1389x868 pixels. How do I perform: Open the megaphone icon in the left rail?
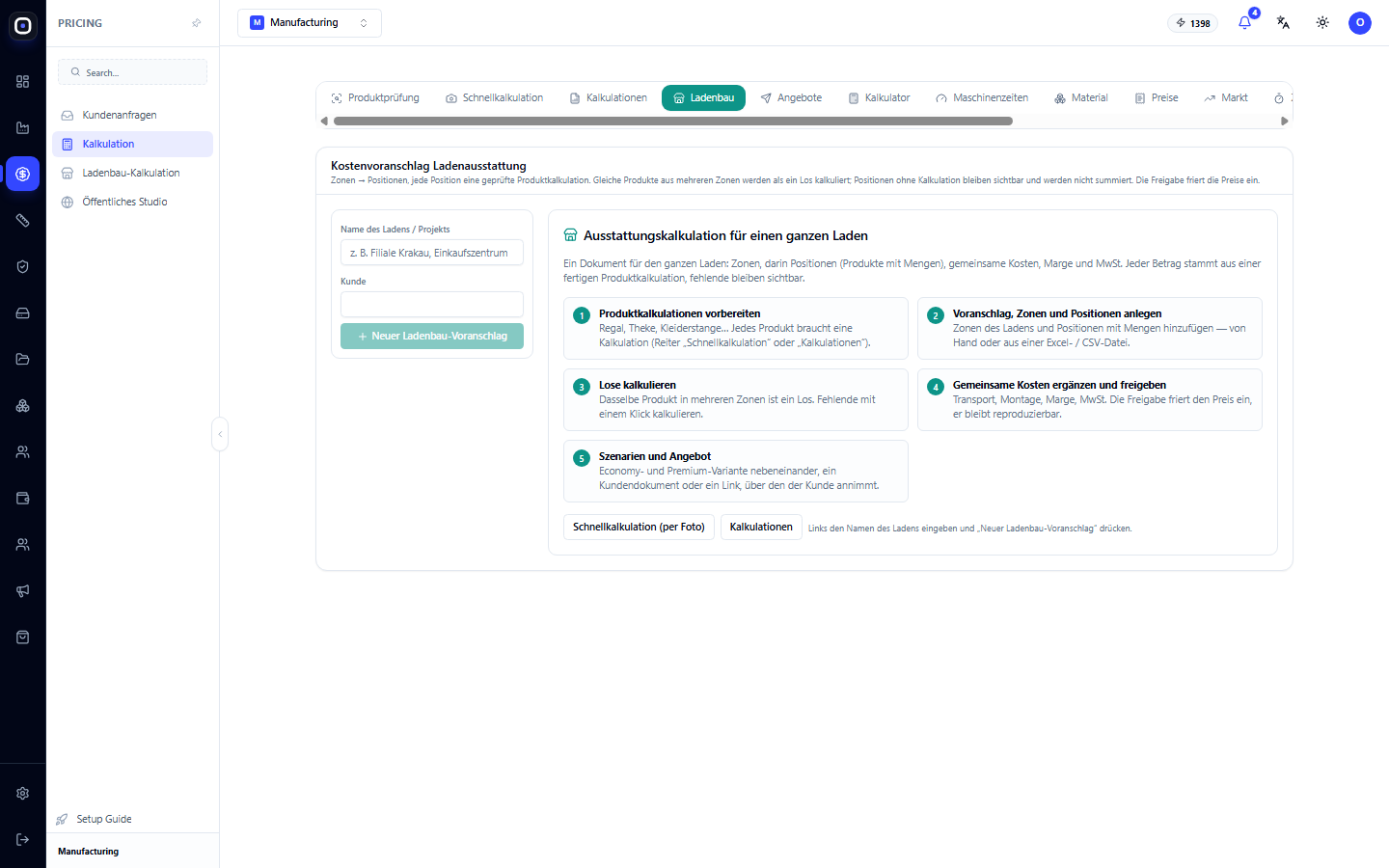[x=23, y=591]
